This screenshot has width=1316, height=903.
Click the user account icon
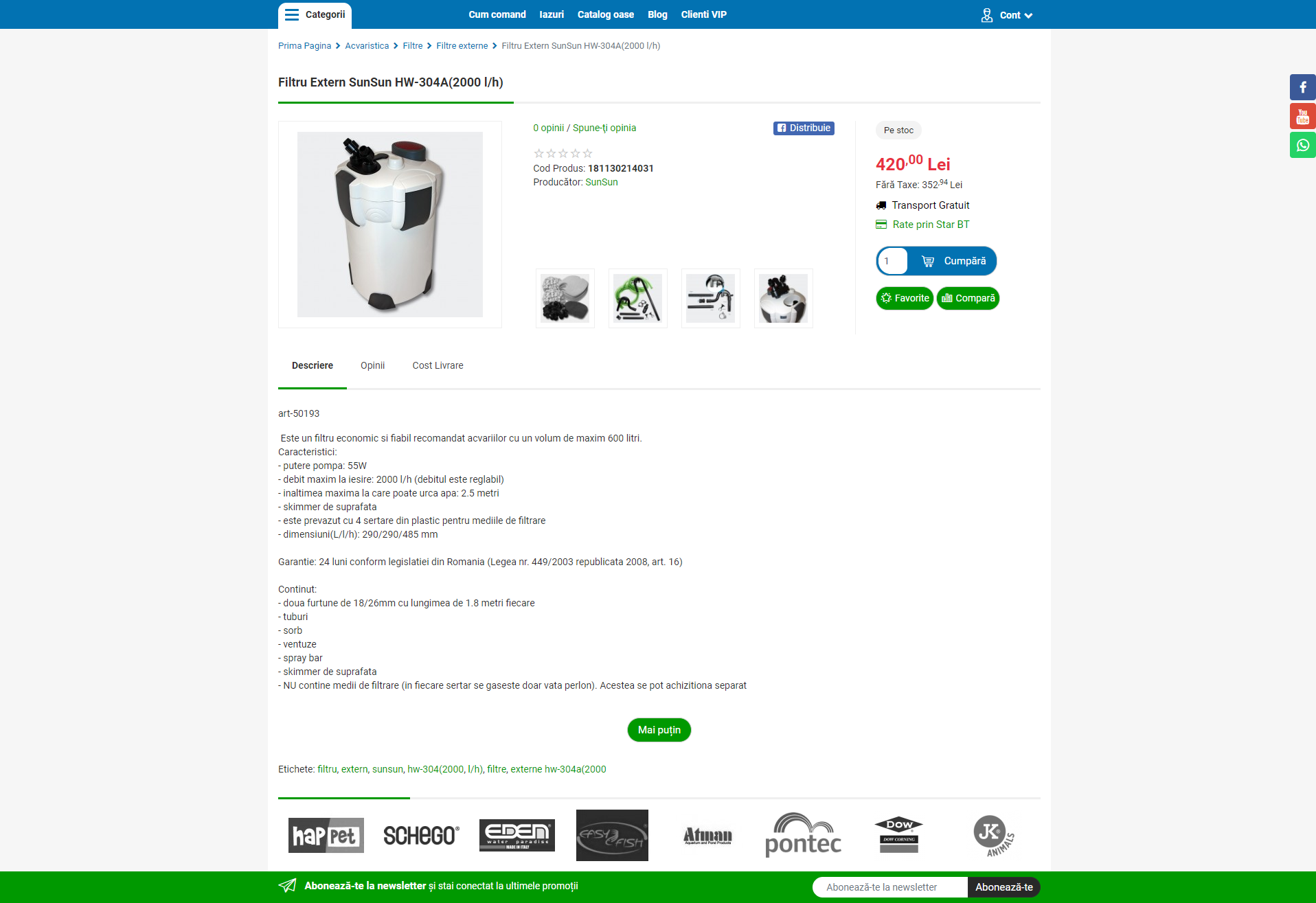pyautogui.click(x=987, y=15)
